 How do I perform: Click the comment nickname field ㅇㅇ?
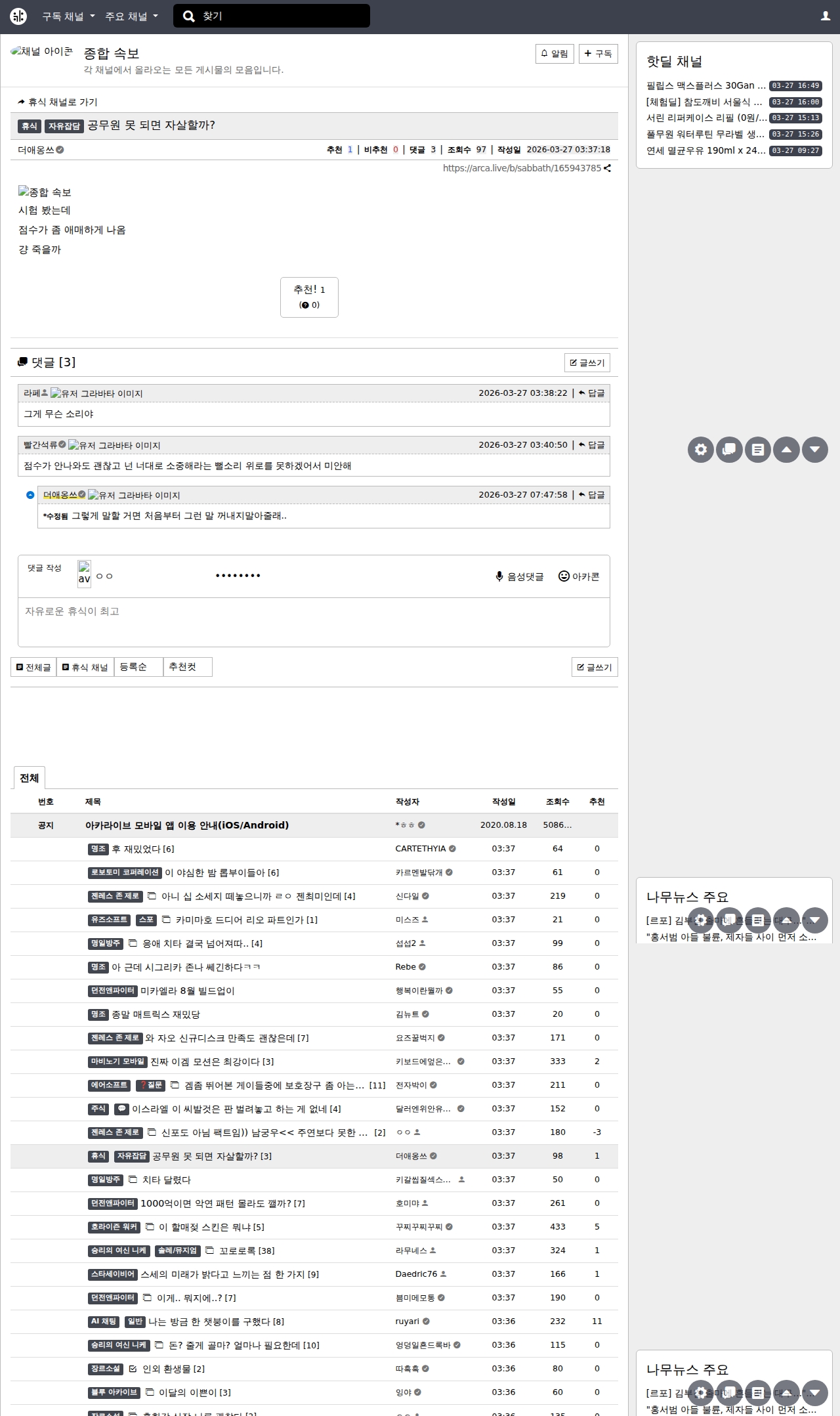(151, 576)
